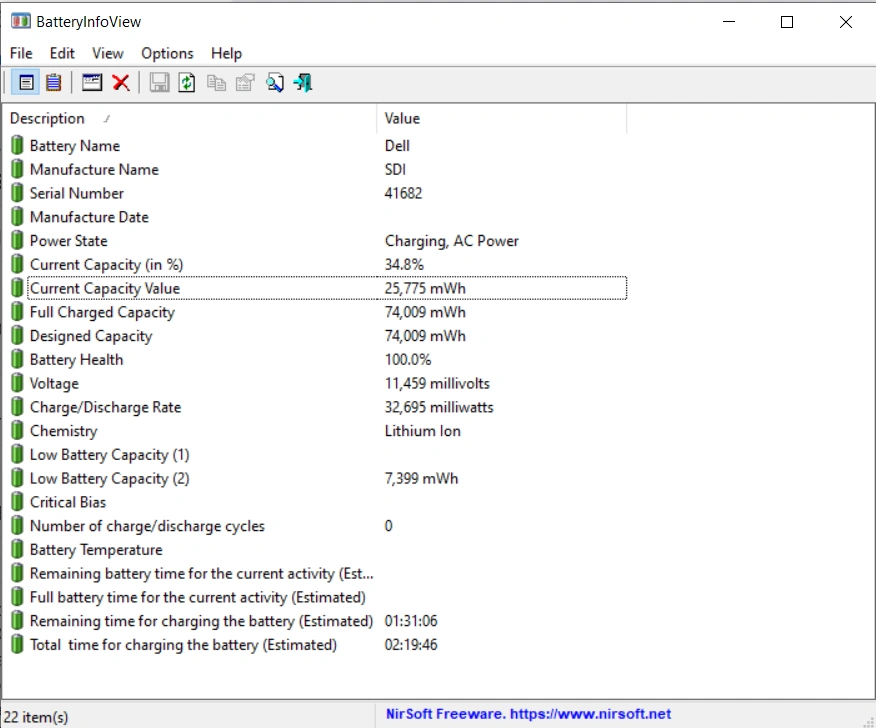The height and width of the screenshot is (728, 876).
Task: Click the Find magnifier icon in toolbar
Action: point(274,83)
